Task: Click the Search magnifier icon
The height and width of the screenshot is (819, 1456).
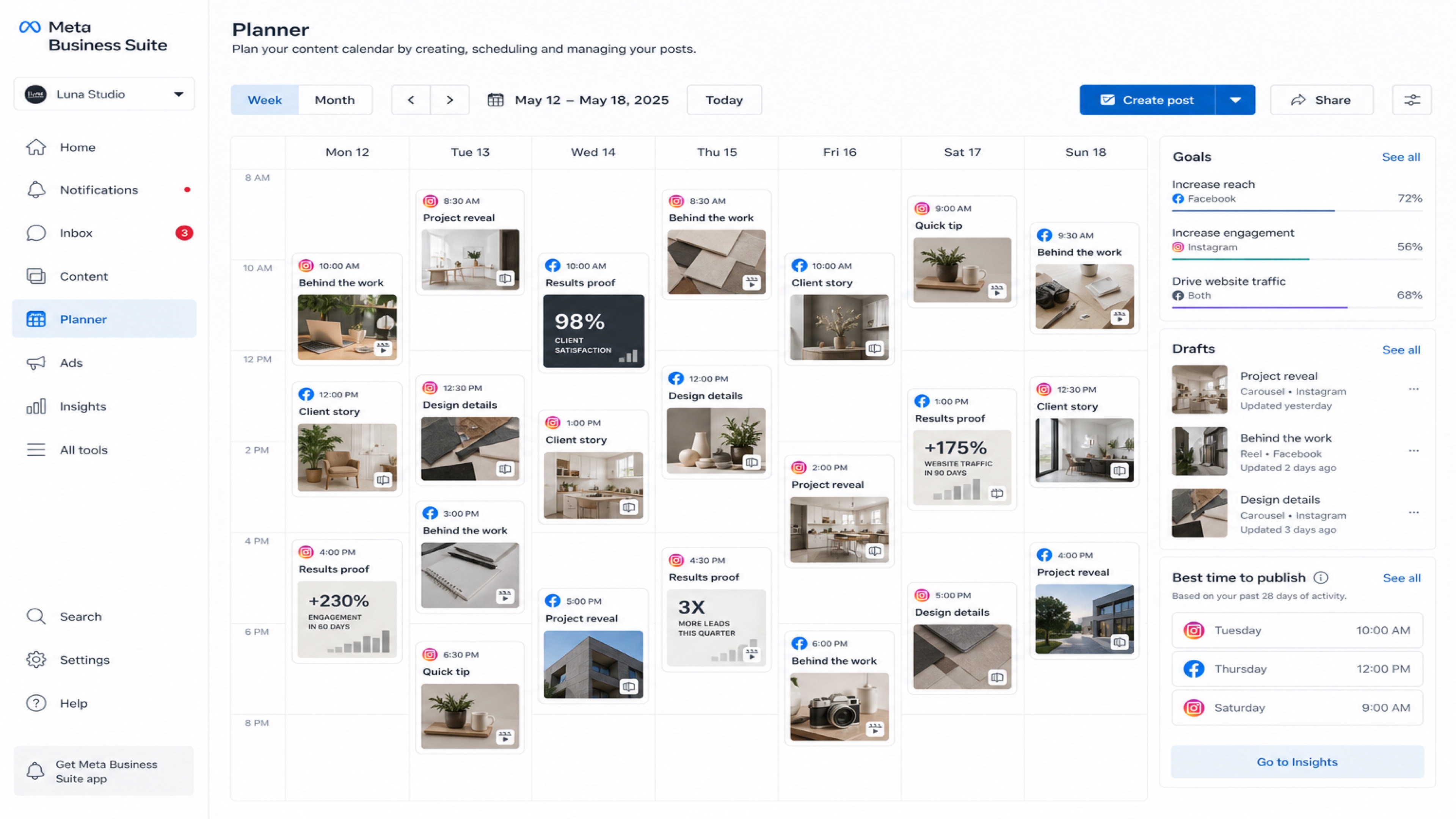Action: 36,617
